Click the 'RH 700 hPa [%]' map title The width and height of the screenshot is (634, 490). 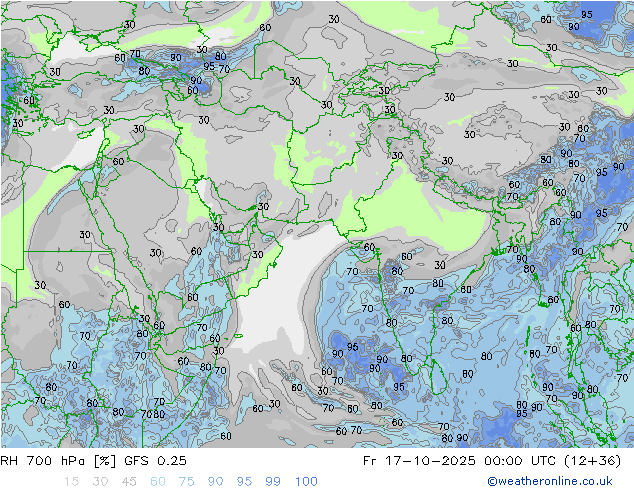[x=59, y=461]
